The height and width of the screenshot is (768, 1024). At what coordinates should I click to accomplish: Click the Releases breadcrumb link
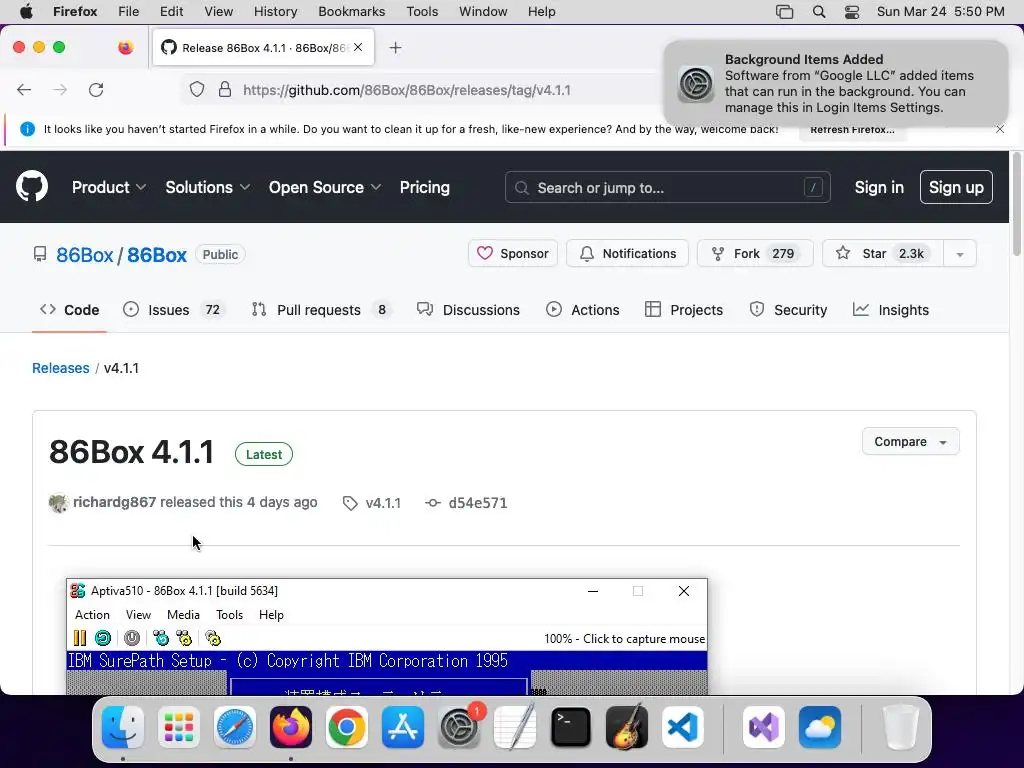click(x=61, y=368)
